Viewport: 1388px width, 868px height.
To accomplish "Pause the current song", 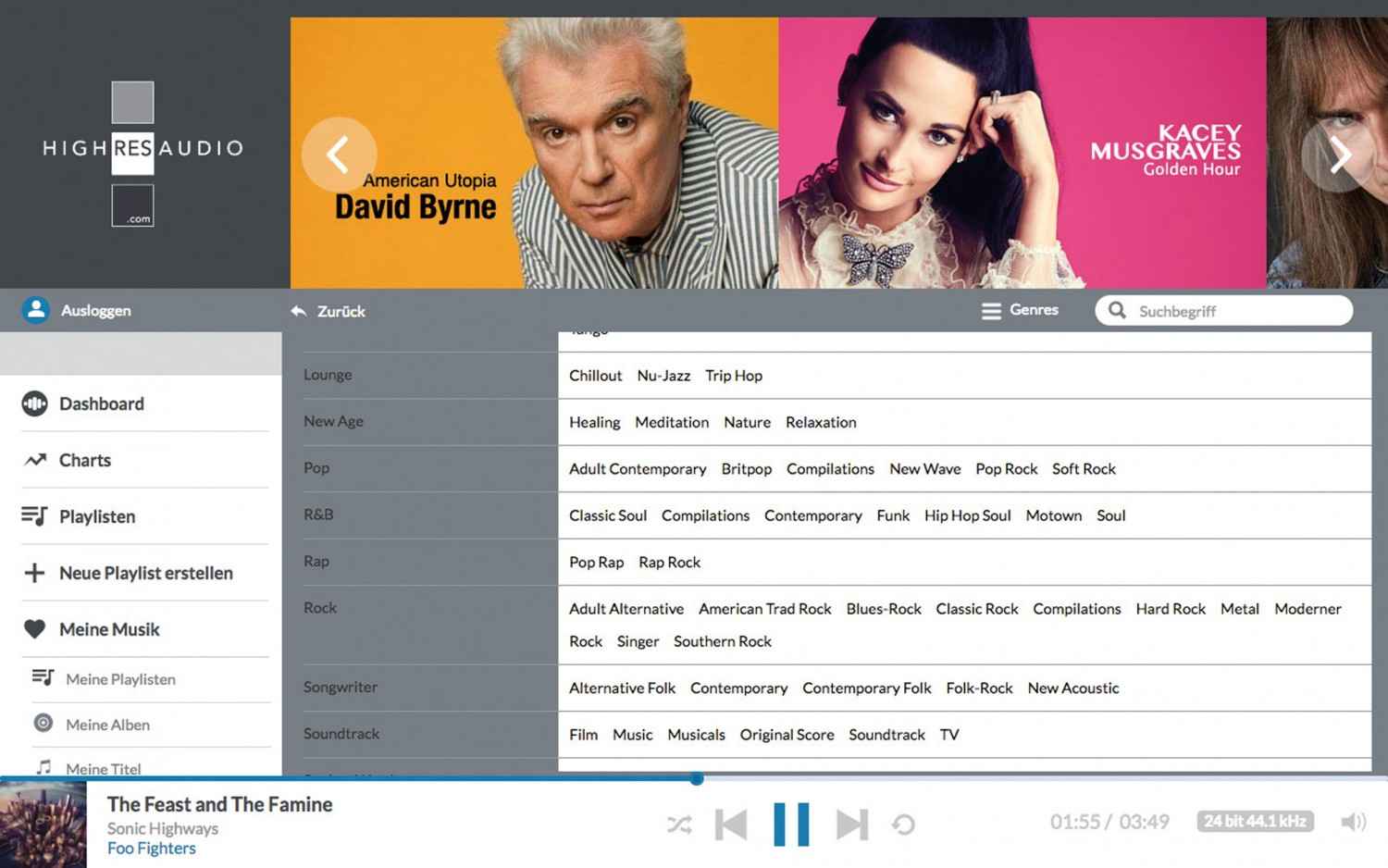I will (x=791, y=824).
